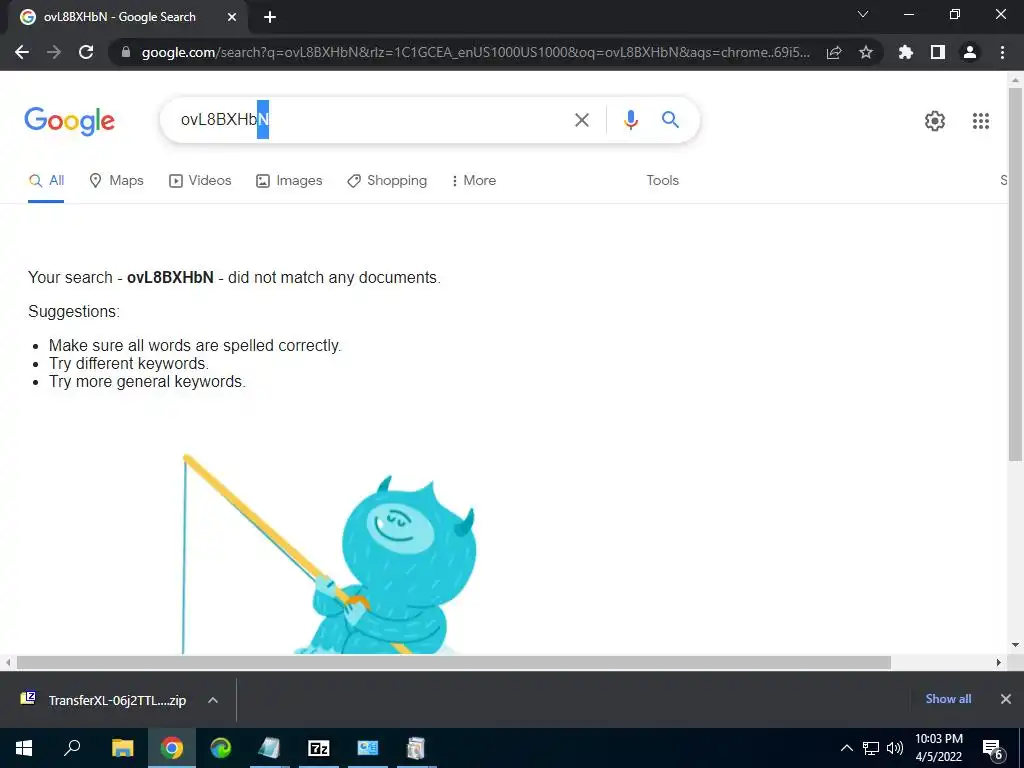Show hidden system tray icons
1024x768 pixels.
846,748
